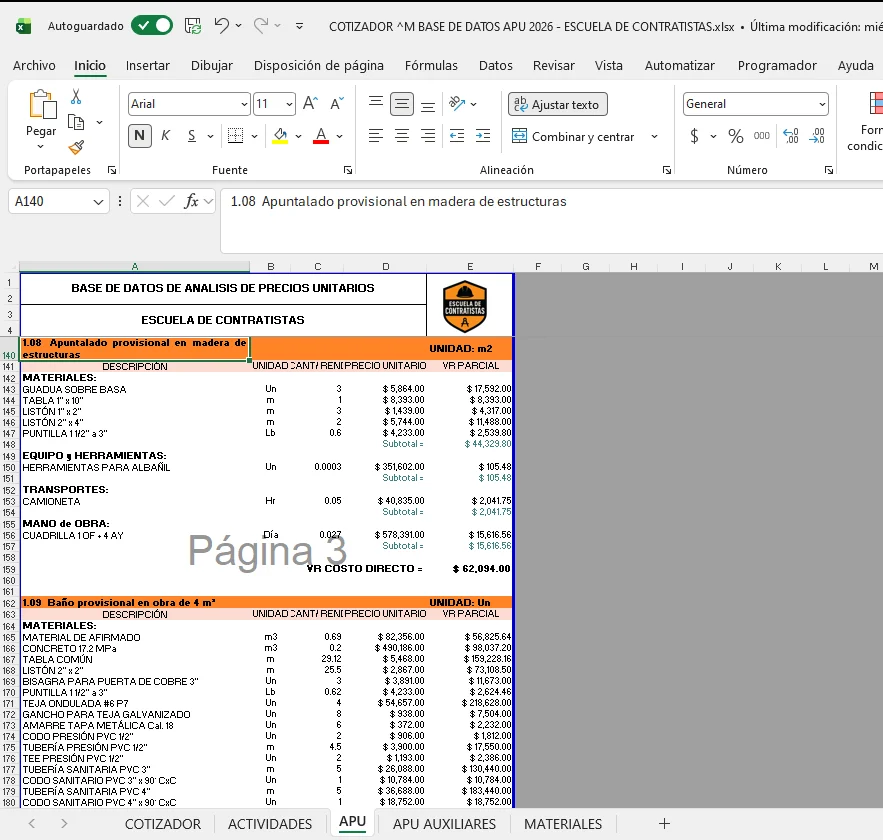This screenshot has width=883, height=840.
Task: Decrease indent
Action: point(457,136)
